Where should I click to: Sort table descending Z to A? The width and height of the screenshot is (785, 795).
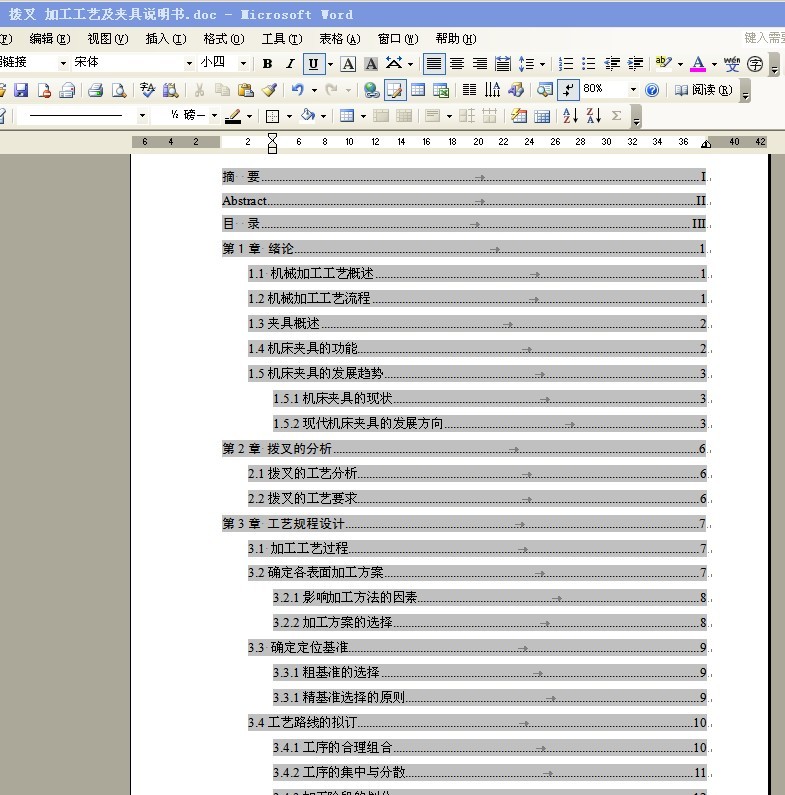[x=594, y=116]
